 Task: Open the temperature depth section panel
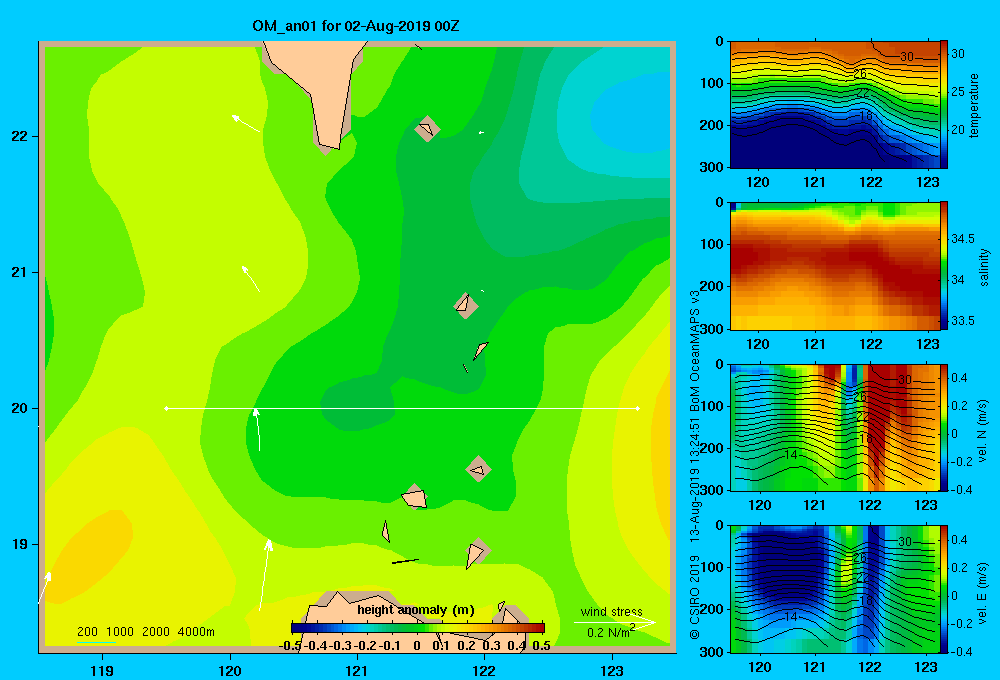[835, 105]
